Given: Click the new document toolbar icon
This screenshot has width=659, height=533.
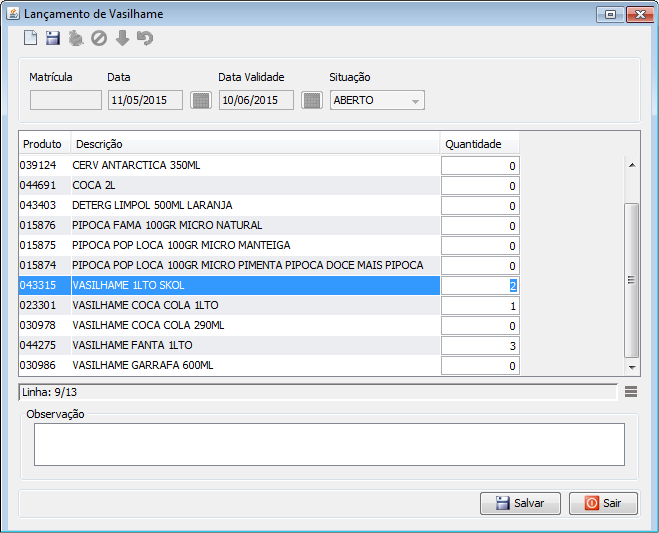Looking at the screenshot, I should click(x=30, y=38).
